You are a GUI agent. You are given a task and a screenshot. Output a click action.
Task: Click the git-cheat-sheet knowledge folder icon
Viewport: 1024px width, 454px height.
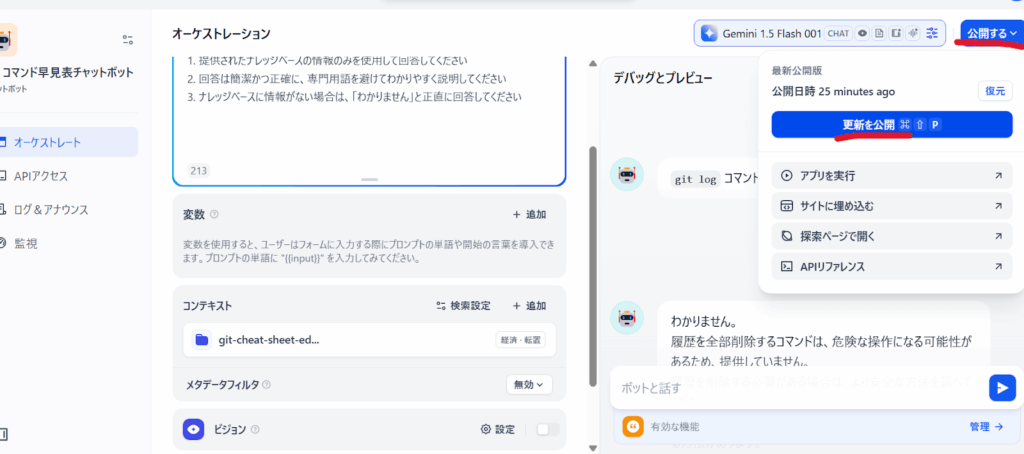[201, 339]
